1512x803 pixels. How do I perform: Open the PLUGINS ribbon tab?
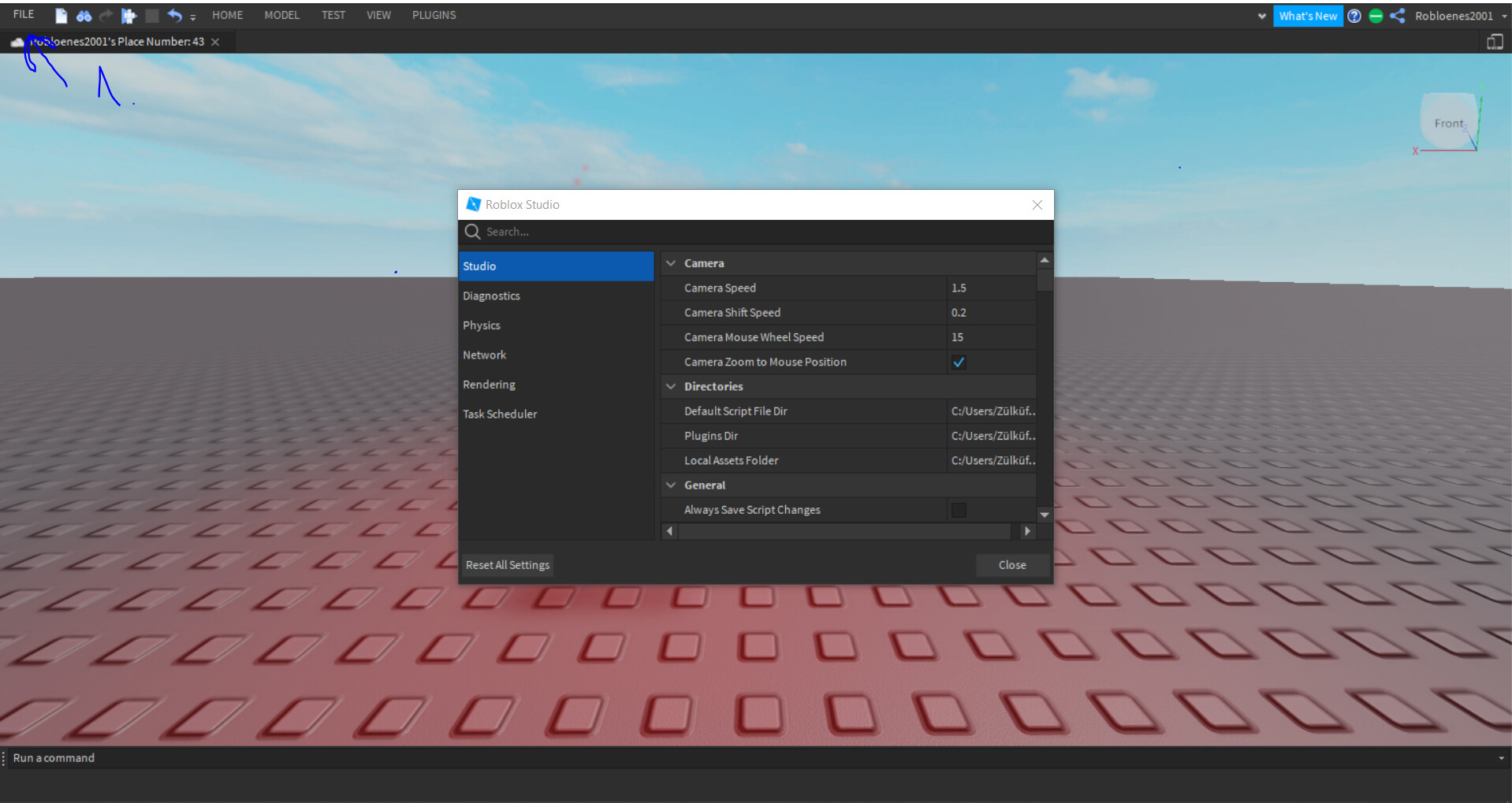point(434,15)
